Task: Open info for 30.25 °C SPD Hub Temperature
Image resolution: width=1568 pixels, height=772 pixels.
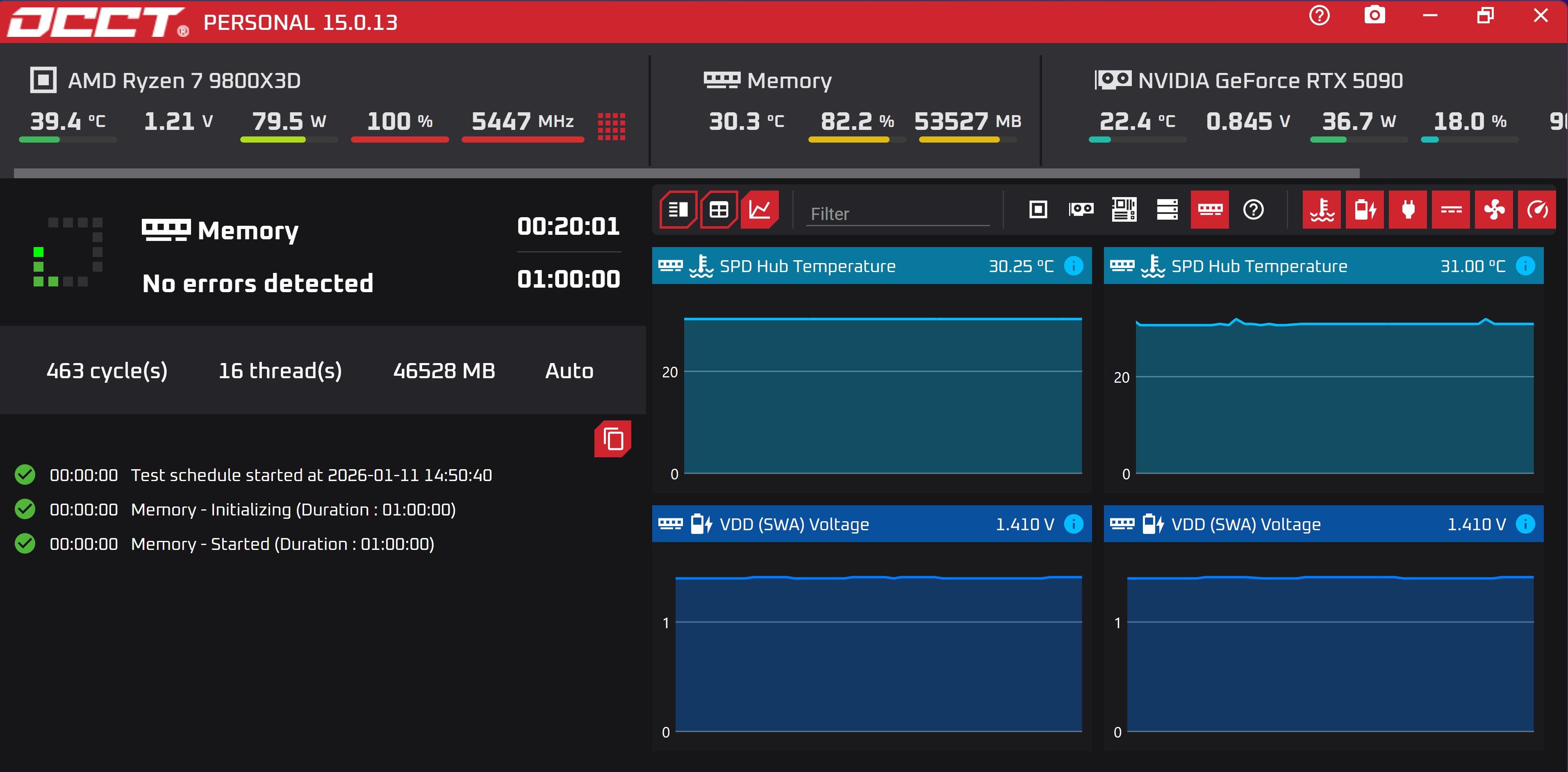Action: coord(1074,266)
